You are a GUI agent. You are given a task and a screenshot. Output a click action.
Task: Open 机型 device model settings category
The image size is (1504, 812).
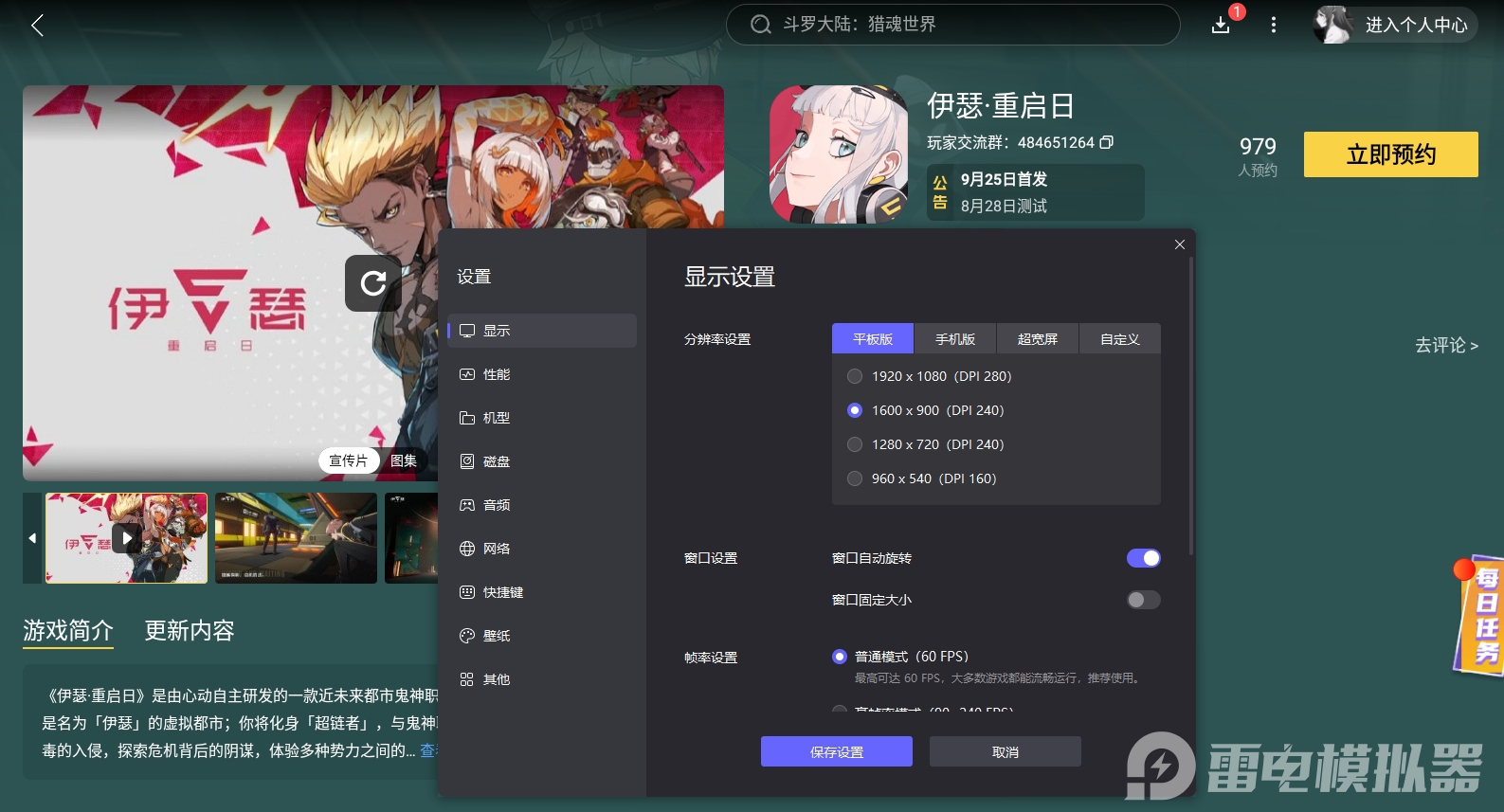(542, 418)
